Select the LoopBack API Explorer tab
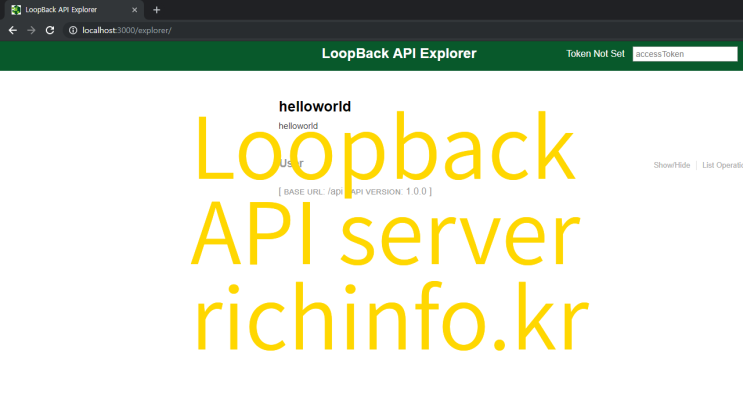743x418 pixels. coord(73,10)
